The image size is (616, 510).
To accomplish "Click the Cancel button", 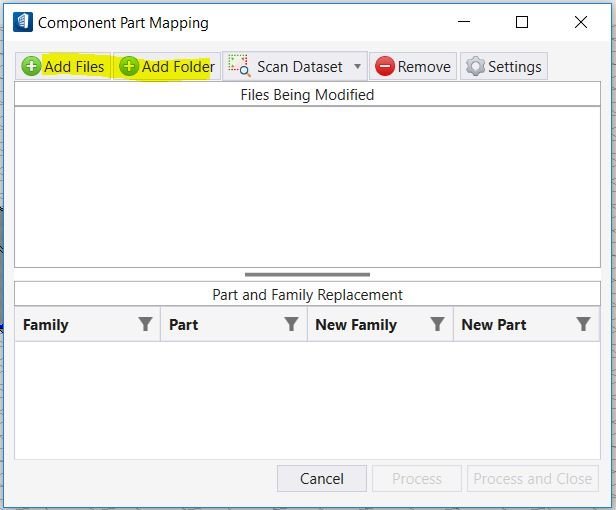I will 322,479.
